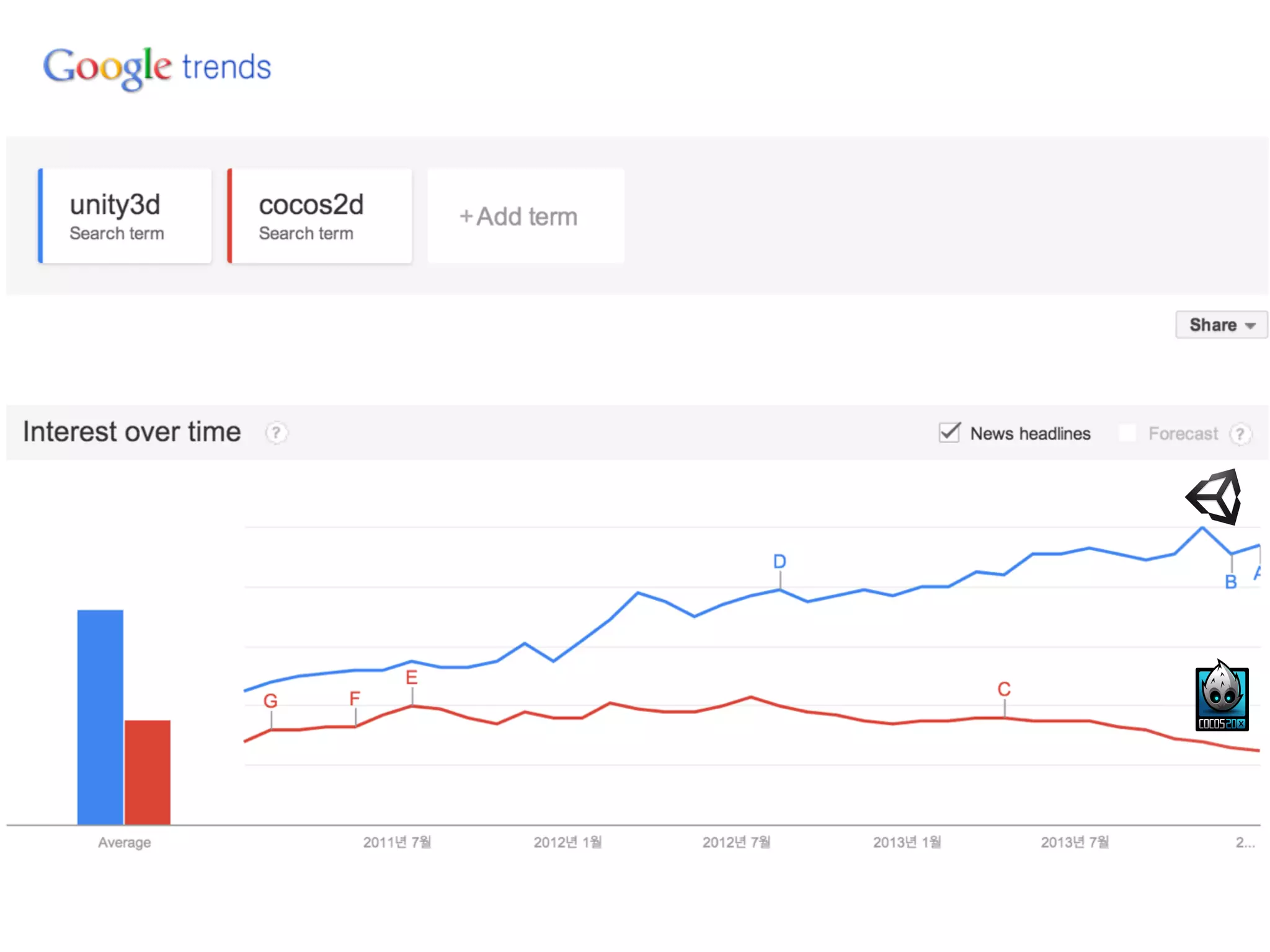Click the Interest over time help icon

tap(276, 433)
